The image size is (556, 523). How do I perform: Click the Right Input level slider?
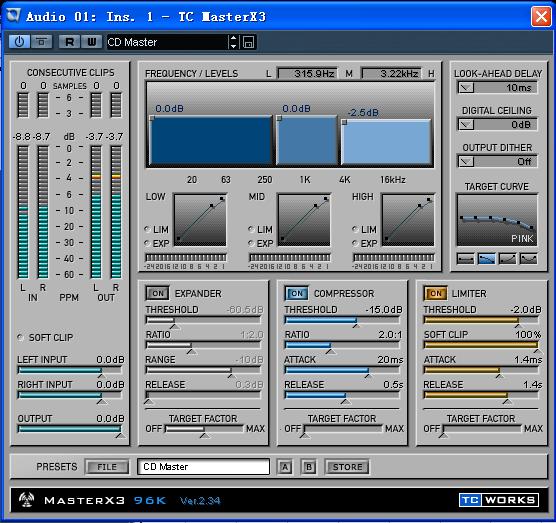70,395
